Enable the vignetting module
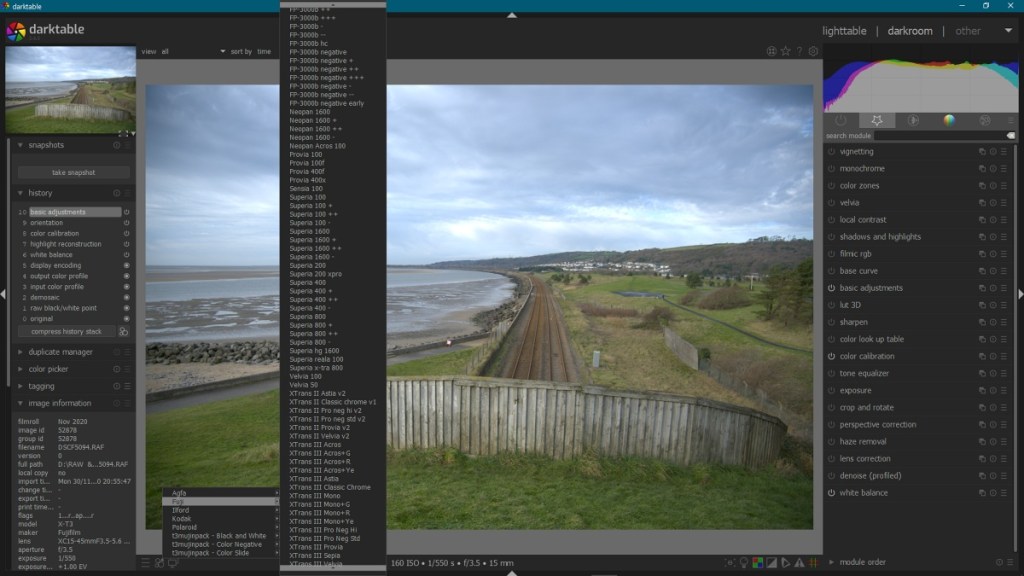Screen dimensions: 1024x576 [831, 152]
